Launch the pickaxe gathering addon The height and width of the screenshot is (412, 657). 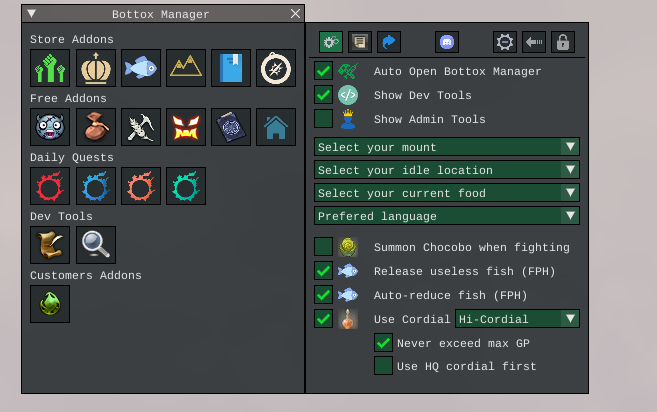pos(140,127)
